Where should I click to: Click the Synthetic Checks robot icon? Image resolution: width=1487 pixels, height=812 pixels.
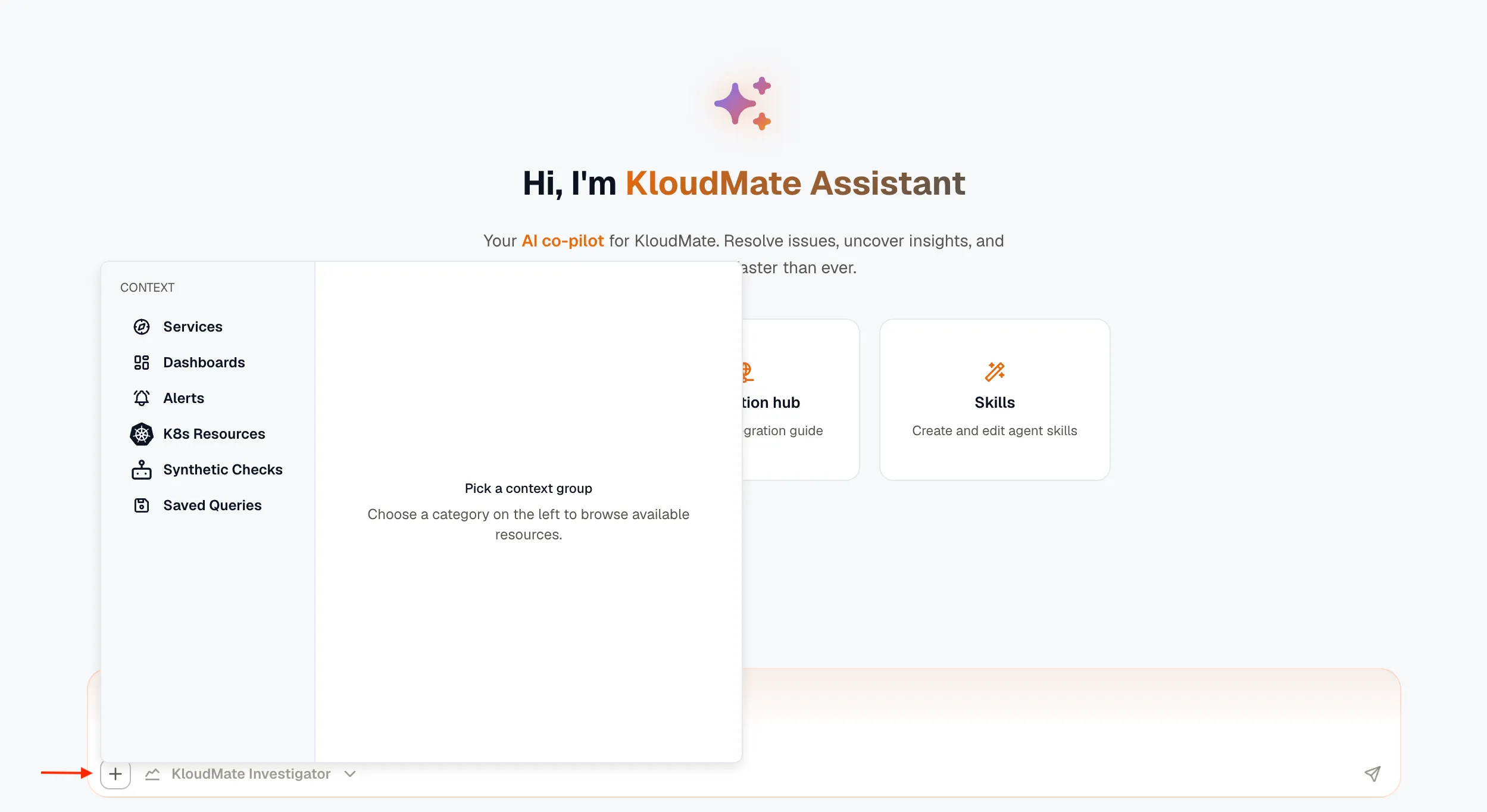[142, 470]
